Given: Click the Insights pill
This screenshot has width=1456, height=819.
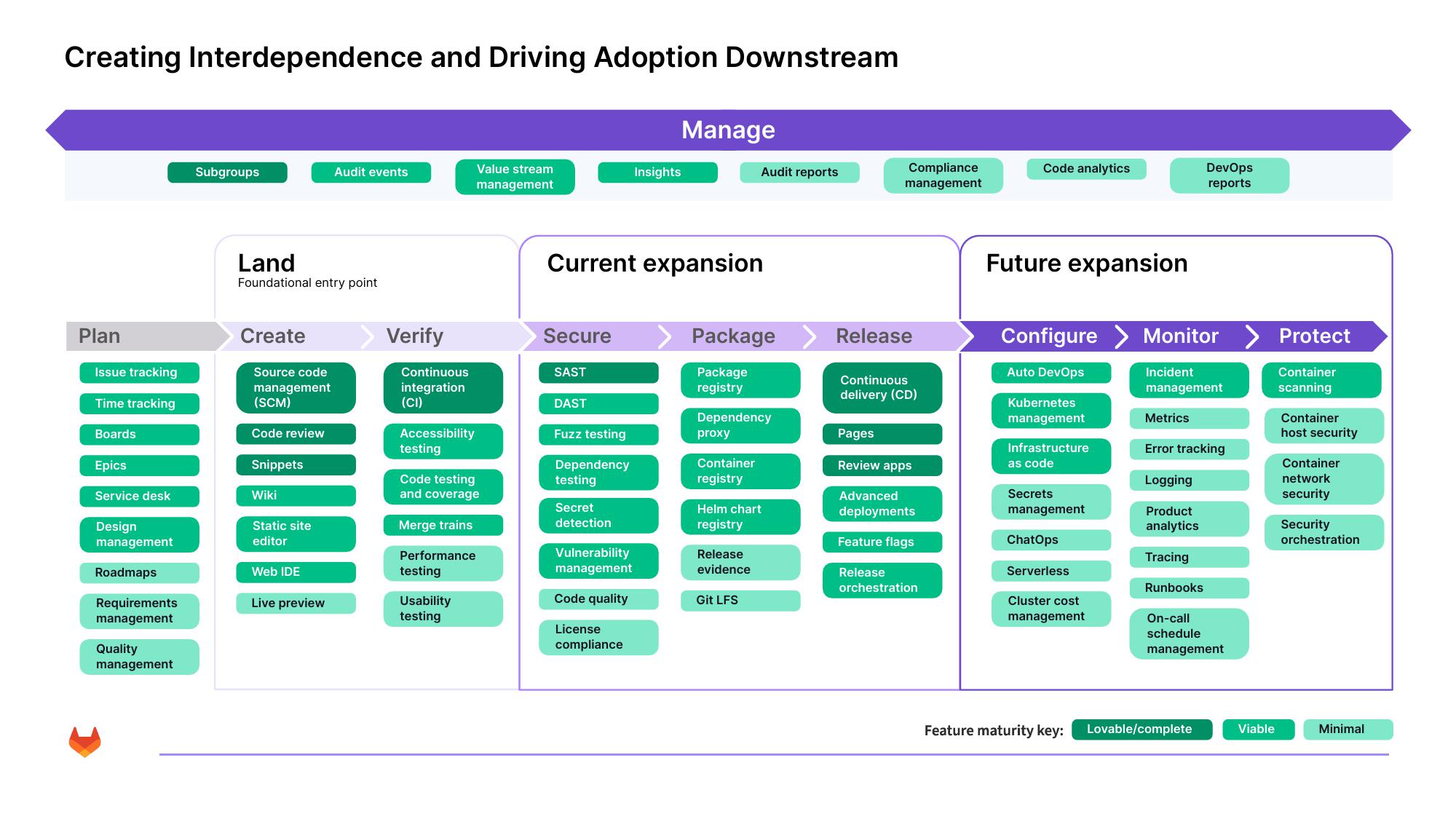Looking at the screenshot, I should click(x=657, y=173).
